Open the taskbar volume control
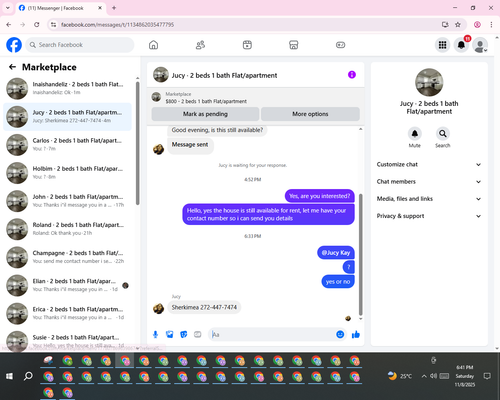 433,376
